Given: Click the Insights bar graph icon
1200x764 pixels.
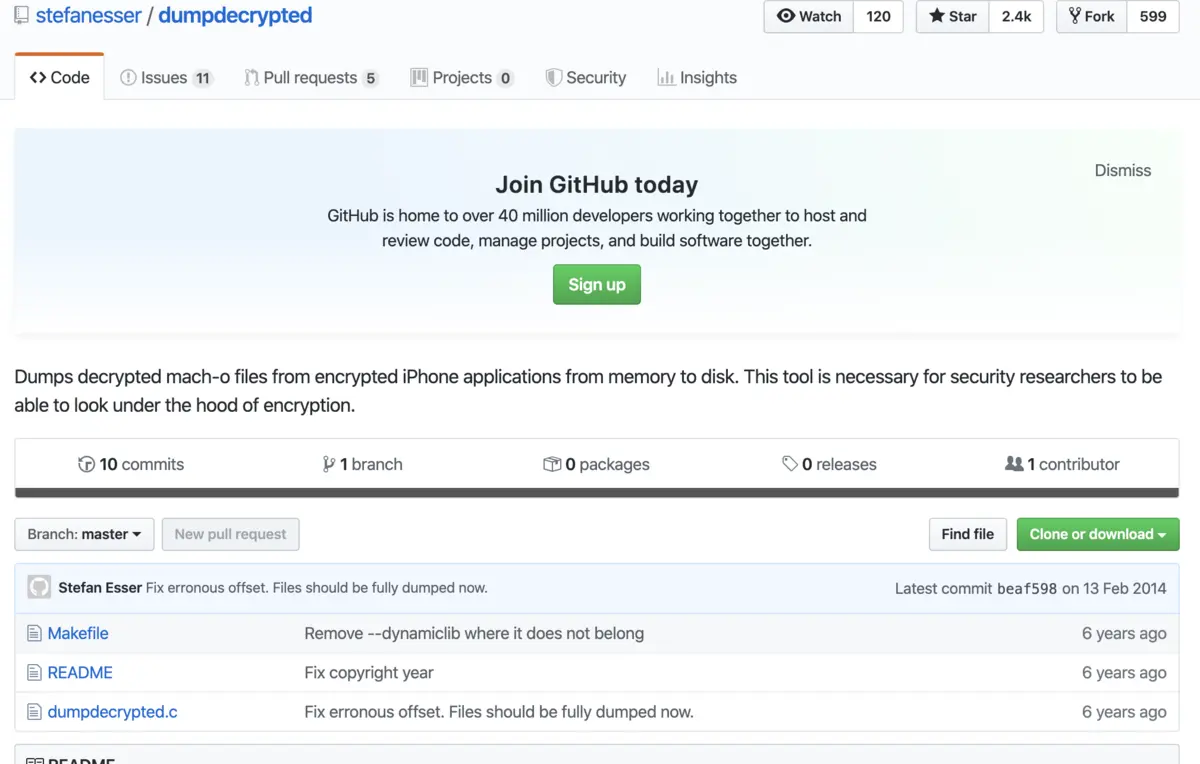Looking at the screenshot, I should (x=666, y=77).
